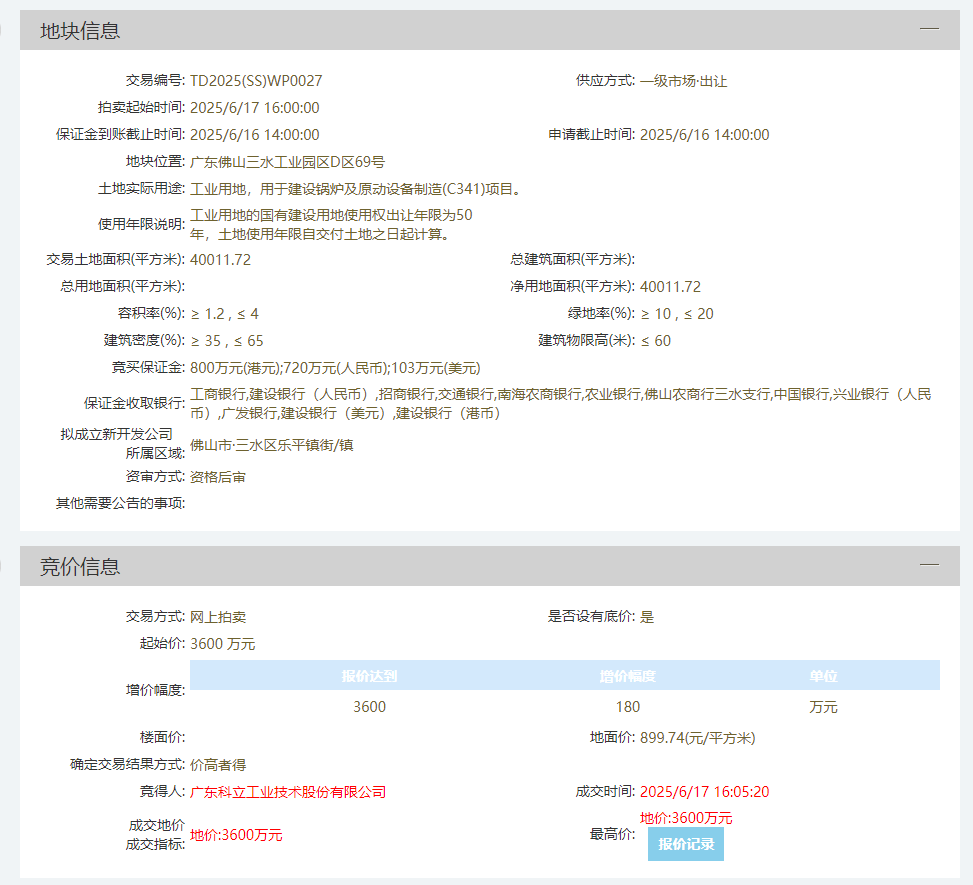Collapse the 地块信息 panel using the dash icon
Image resolution: width=973 pixels, height=885 pixels.
(929, 29)
